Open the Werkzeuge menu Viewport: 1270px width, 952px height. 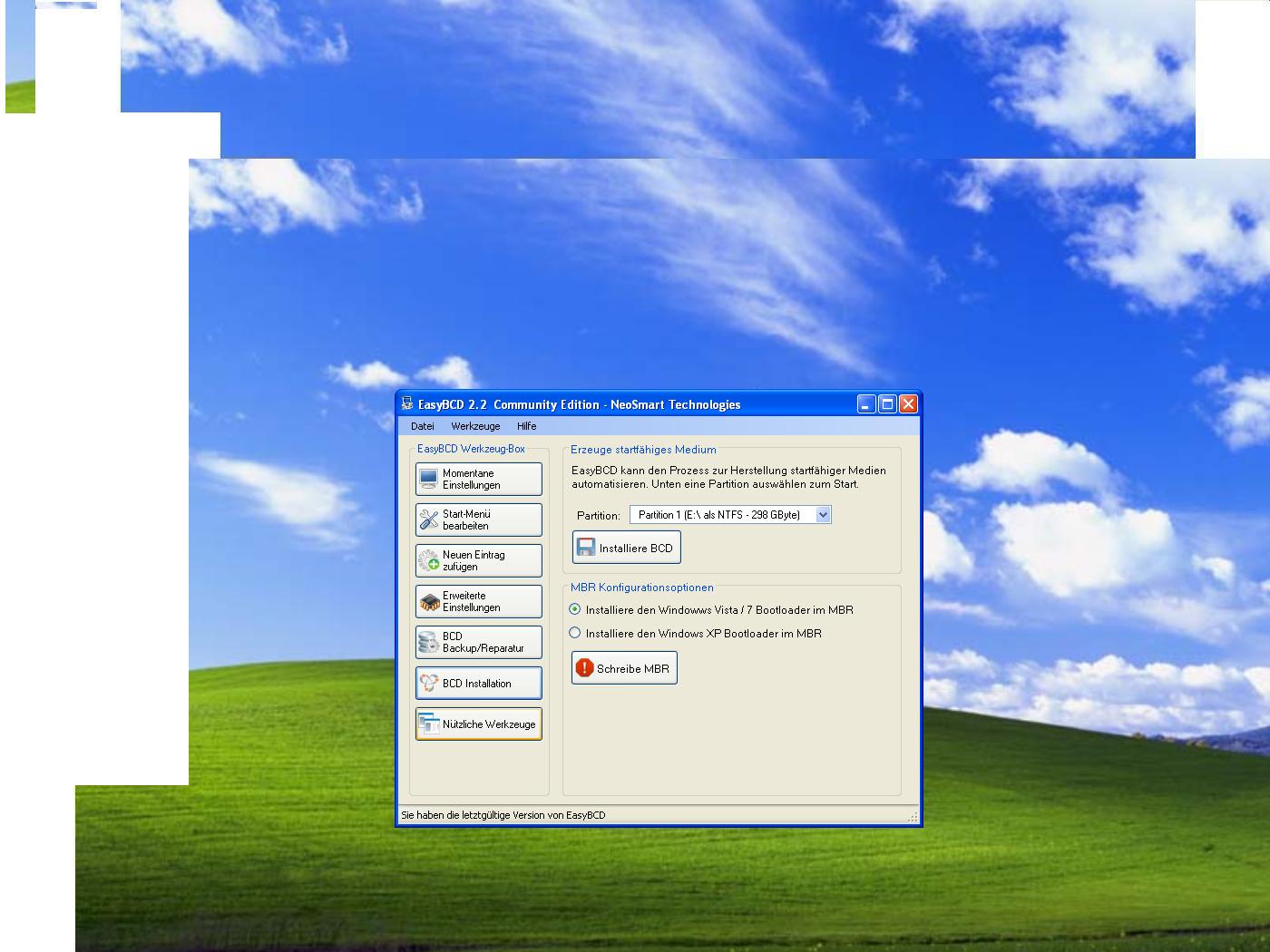[475, 426]
